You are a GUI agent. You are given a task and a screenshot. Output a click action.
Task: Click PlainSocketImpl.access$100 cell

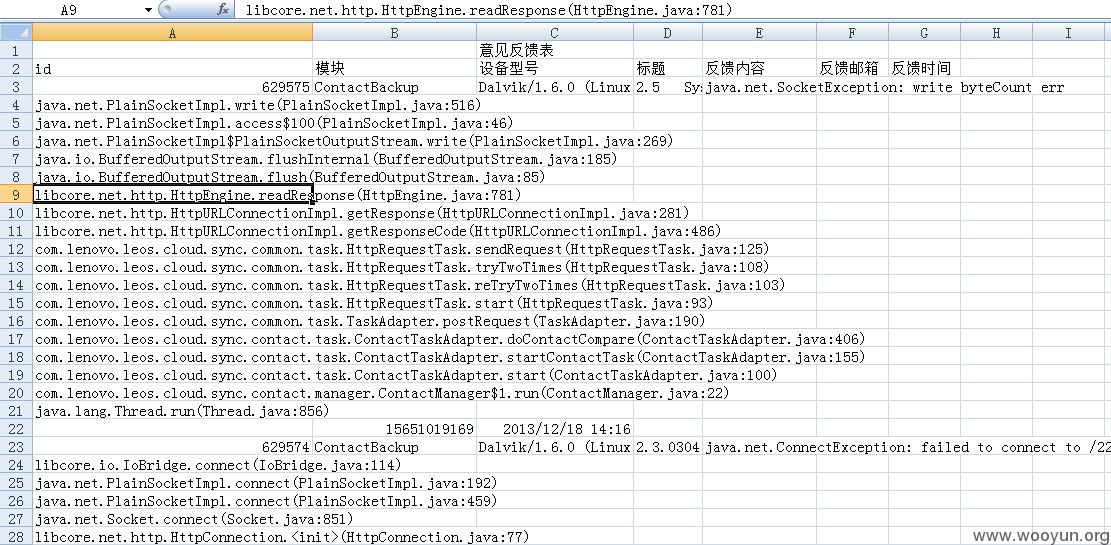click(172, 123)
